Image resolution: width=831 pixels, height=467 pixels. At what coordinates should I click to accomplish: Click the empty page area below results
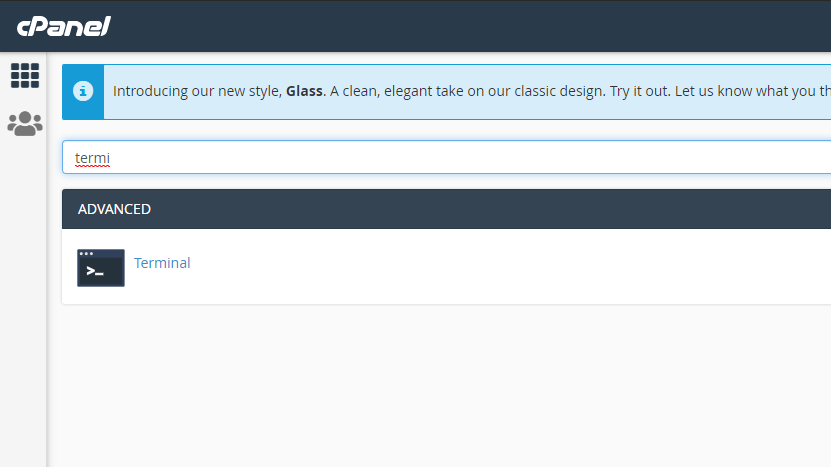(440, 390)
